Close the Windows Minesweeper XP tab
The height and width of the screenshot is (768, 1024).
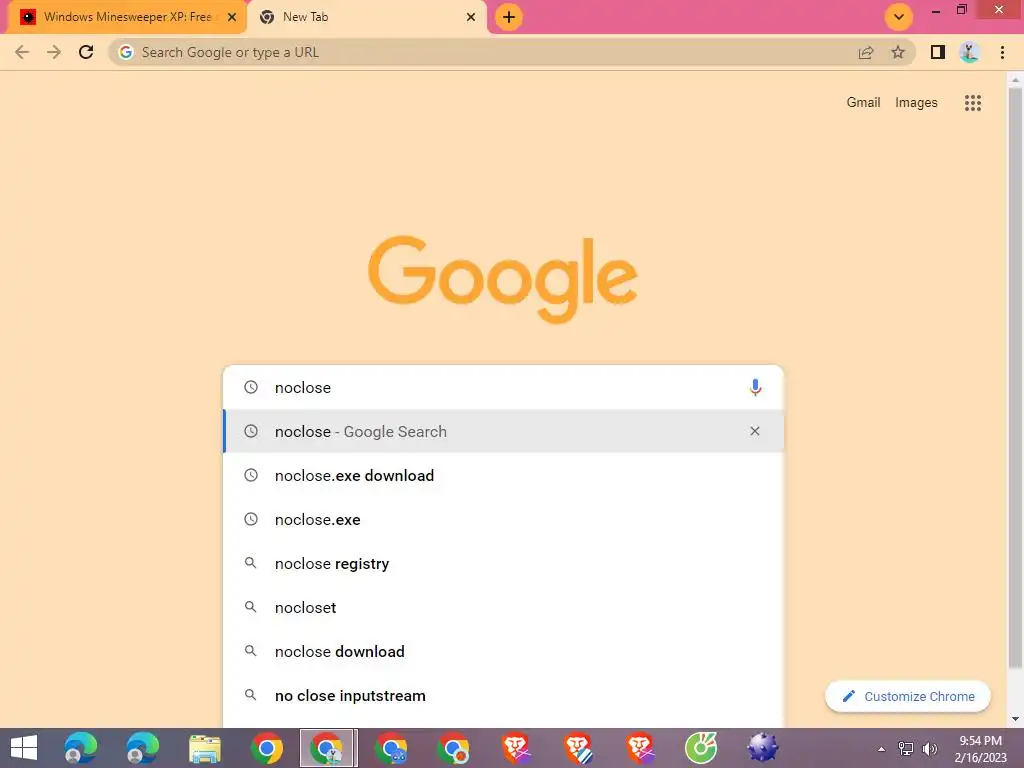click(x=232, y=17)
